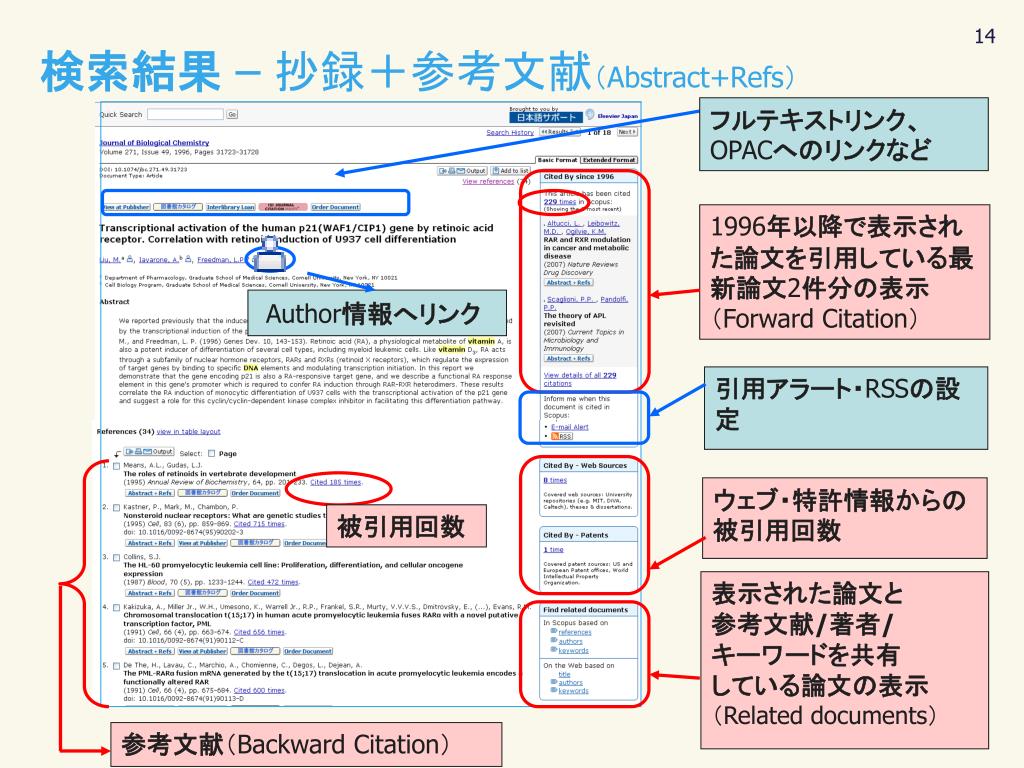Viewport: 1024px width, 768px height.
Task: Focus the Quick Search input field
Action: point(185,114)
